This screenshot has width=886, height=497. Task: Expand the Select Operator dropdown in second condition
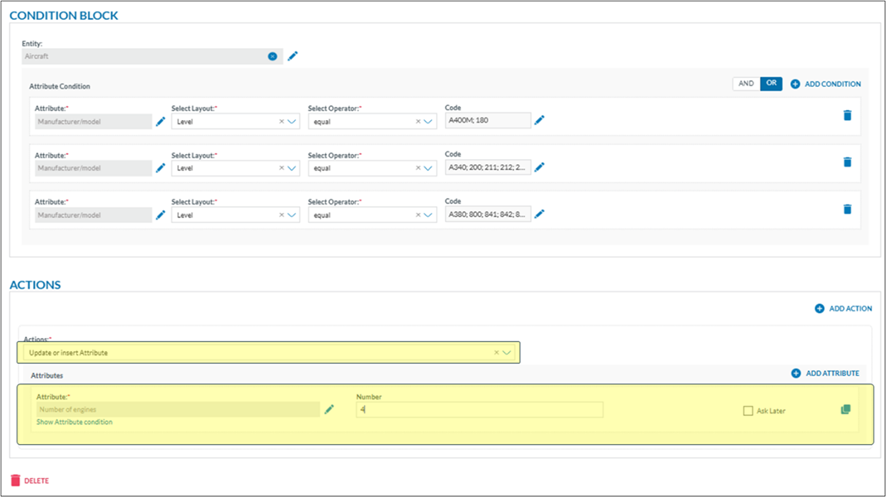[428, 169]
